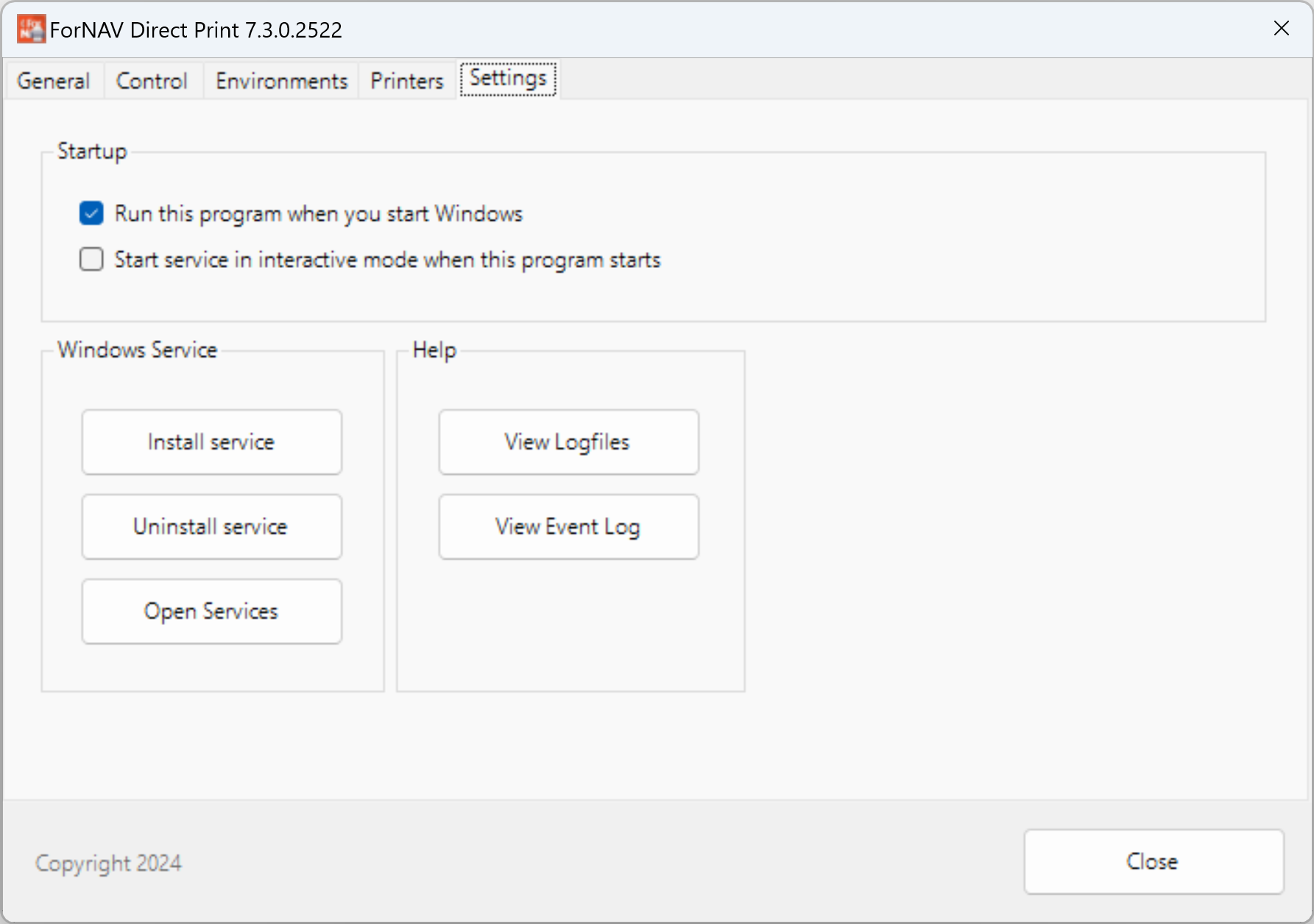The width and height of the screenshot is (1314, 924).
Task: Click the Close button at bottom
Action: click(1154, 861)
